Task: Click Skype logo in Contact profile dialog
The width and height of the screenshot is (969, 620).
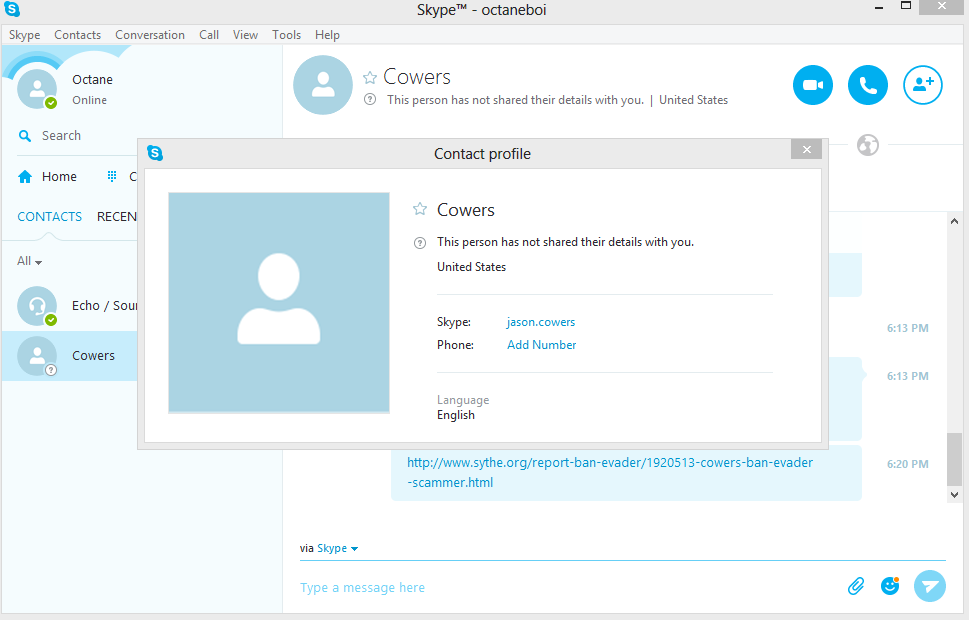Action: pos(155,153)
